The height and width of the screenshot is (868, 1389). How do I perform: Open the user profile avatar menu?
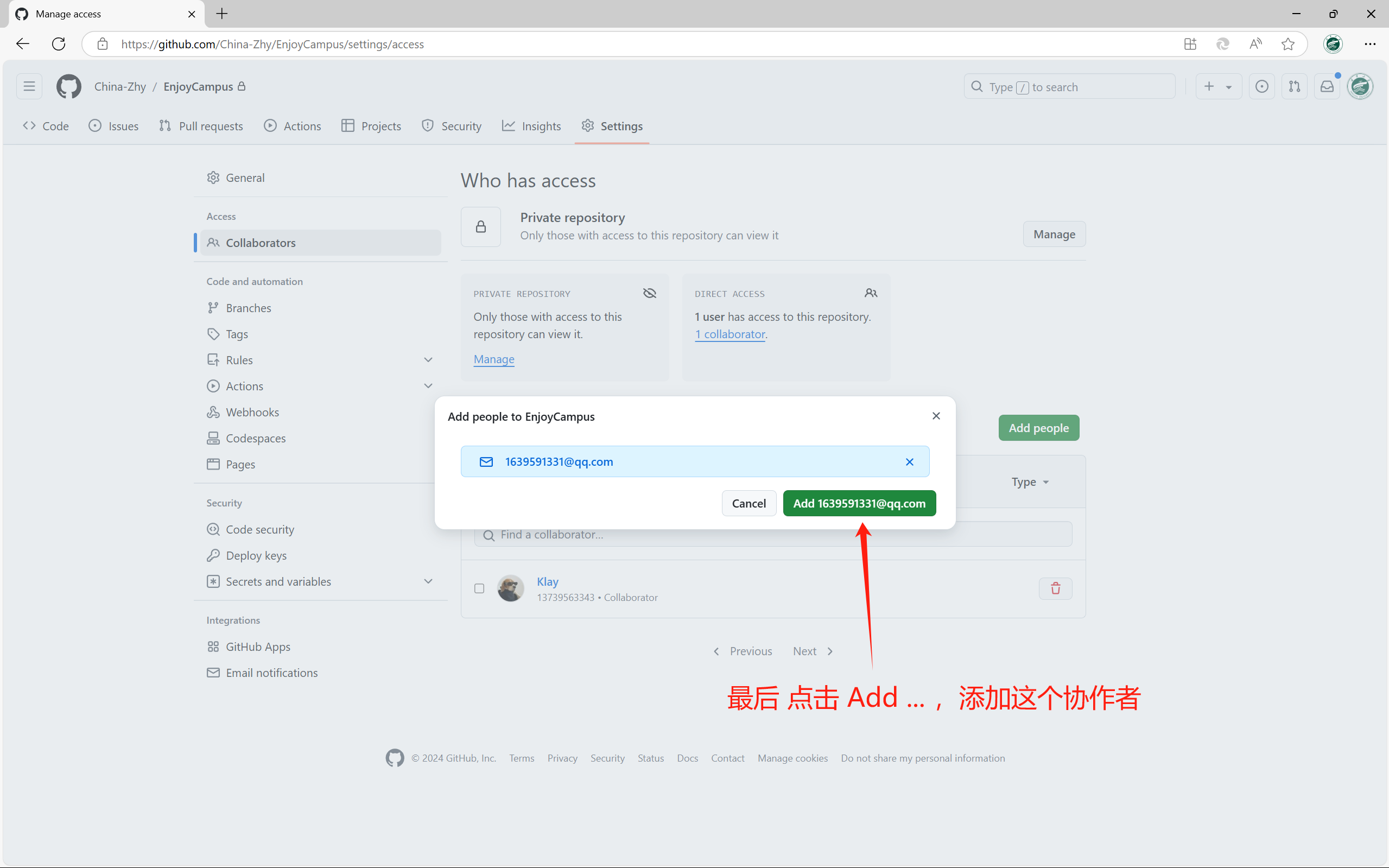click(x=1360, y=87)
